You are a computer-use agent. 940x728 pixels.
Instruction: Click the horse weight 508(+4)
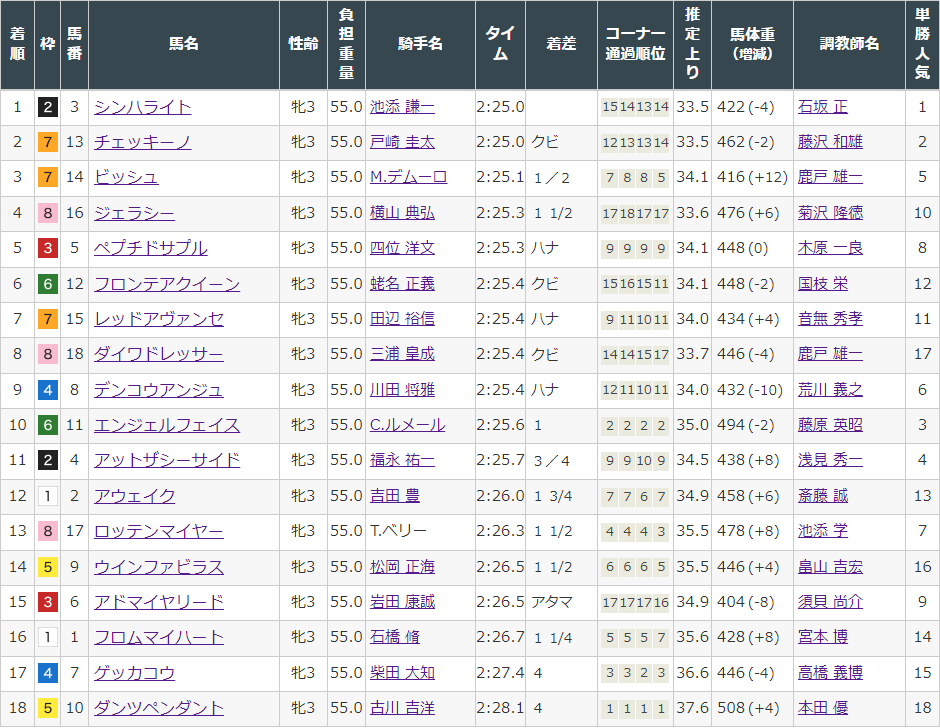[x=748, y=708]
